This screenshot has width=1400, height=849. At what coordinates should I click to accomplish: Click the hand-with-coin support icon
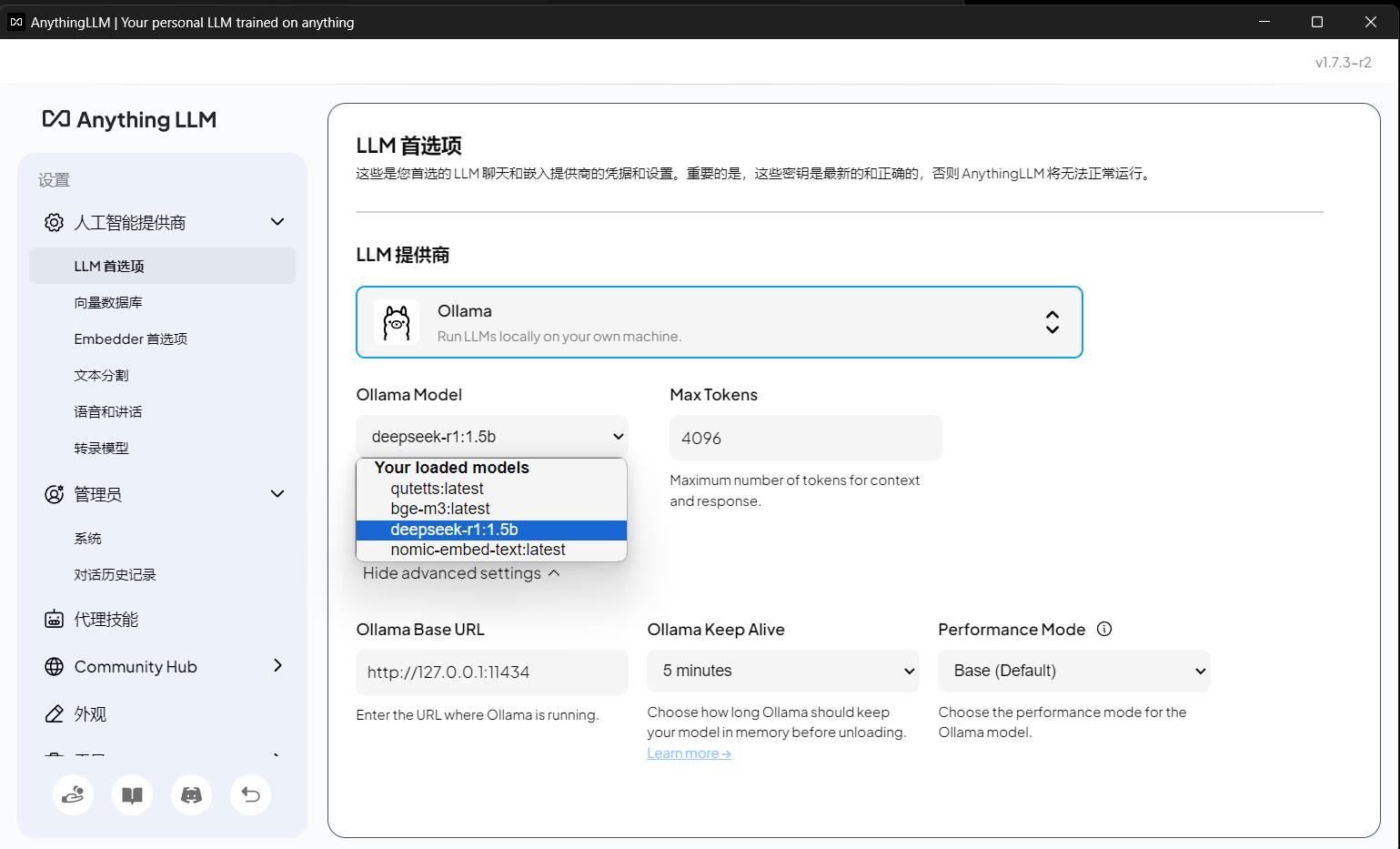coord(73,795)
